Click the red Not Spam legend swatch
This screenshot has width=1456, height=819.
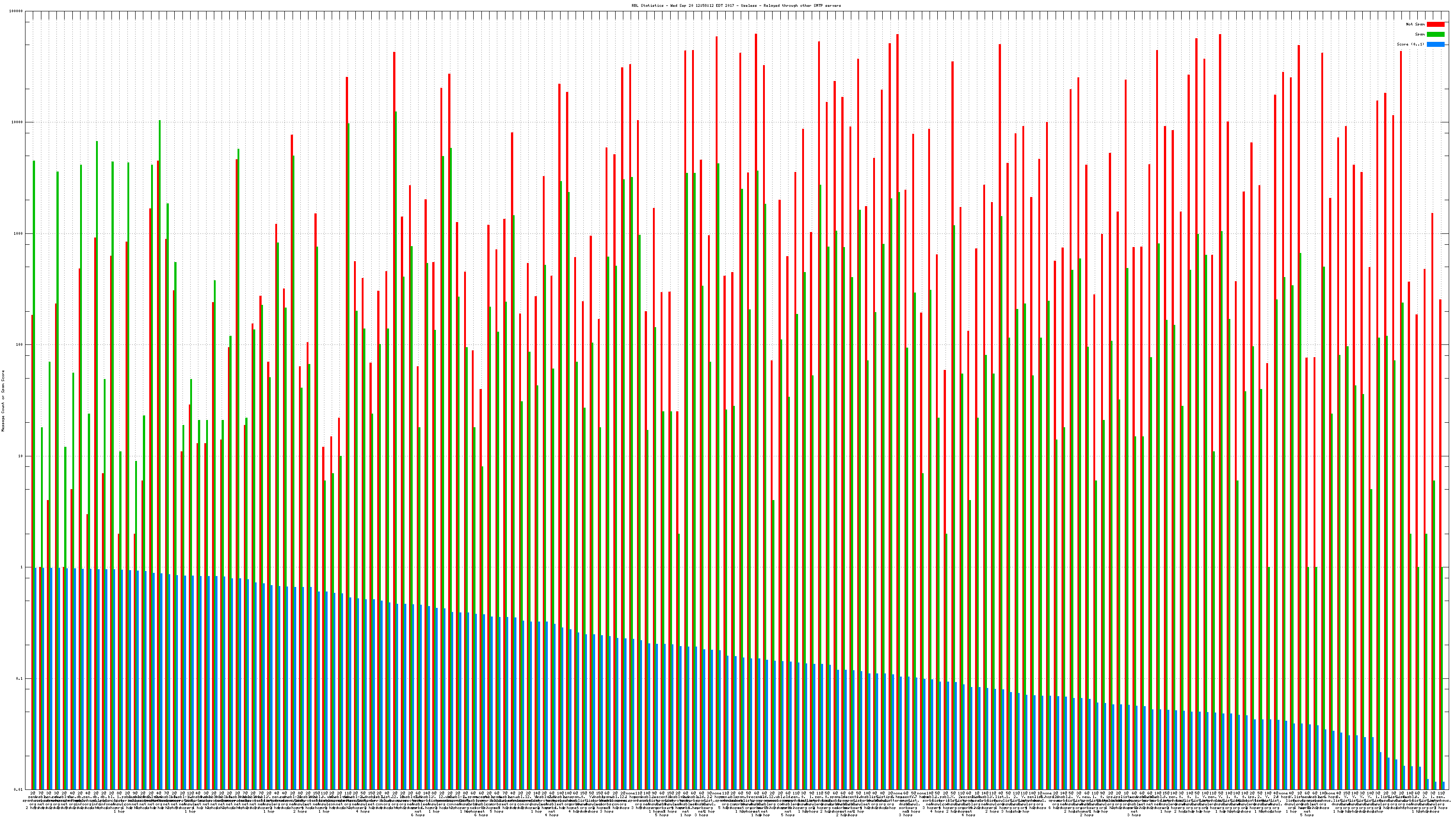click(1436, 24)
